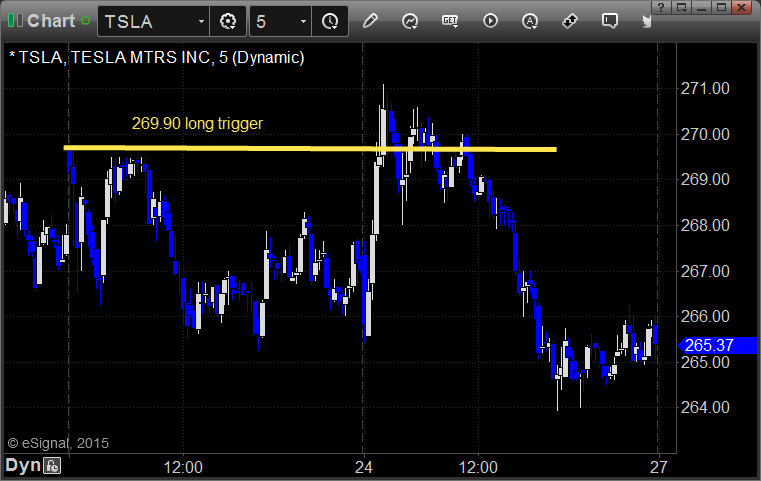761x481 pixels.
Task: Click the 269.90 long trigger text label
Action: click(x=197, y=123)
